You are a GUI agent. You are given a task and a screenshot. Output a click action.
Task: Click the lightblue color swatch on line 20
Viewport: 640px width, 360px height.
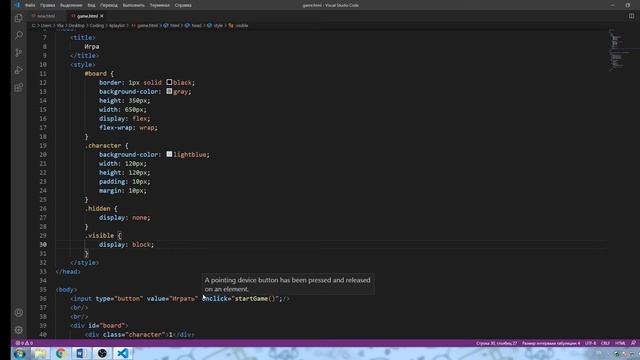pyautogui.click(x=169, y=154)
